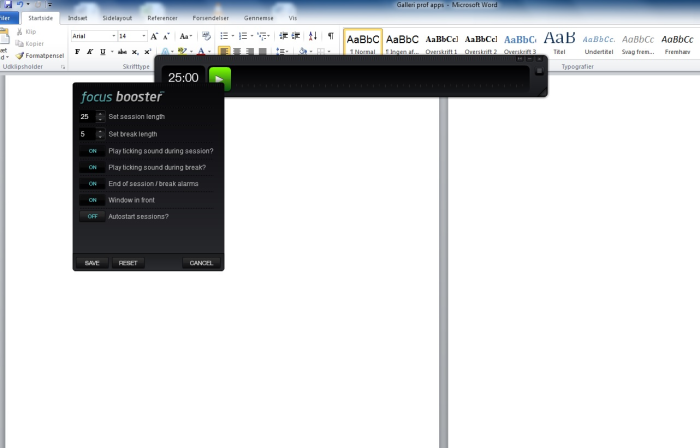Open the numbered list style dropdown arrow
The width and height of the screenshot is (700, 448).
click(252, 36)
